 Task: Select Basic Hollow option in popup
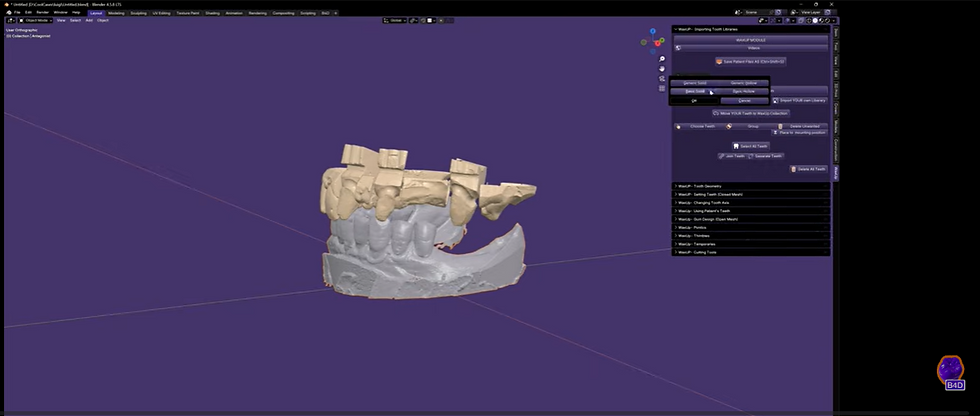[744, 91]
